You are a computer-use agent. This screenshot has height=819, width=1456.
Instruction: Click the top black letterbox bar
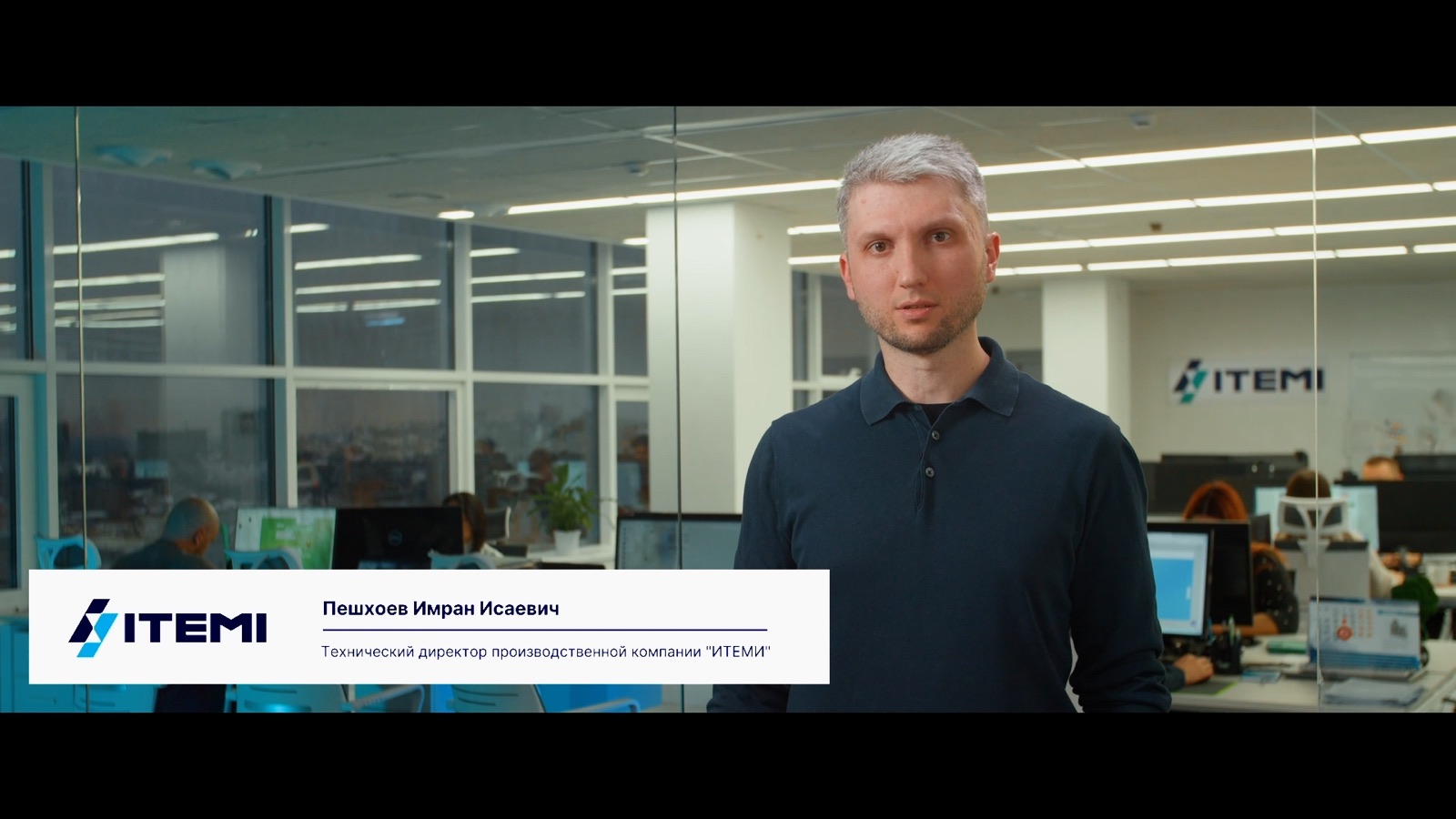point(728,53)
